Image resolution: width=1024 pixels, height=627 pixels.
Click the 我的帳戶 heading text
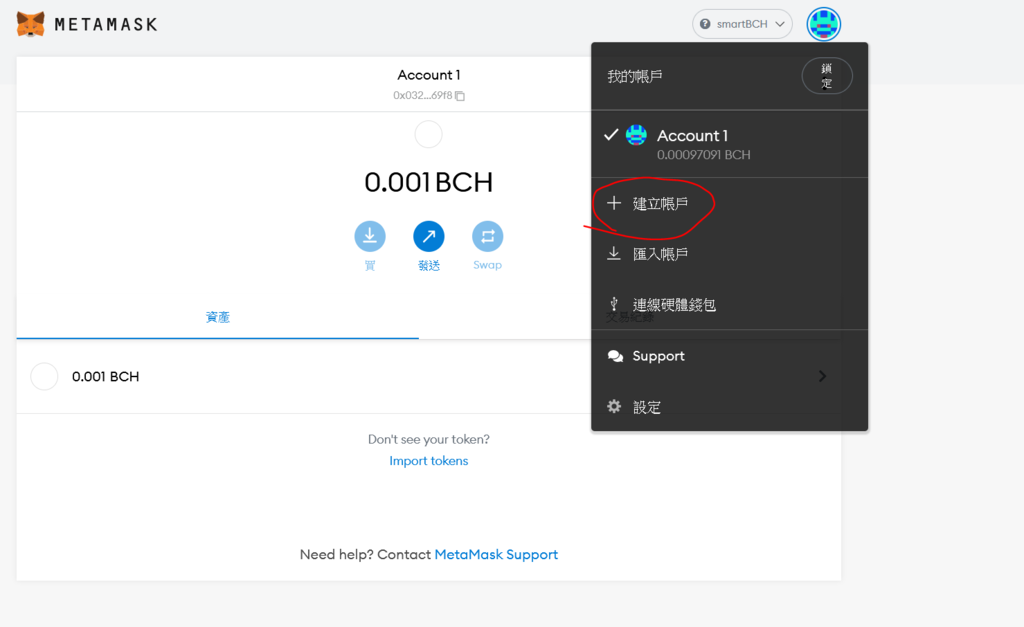[635, 76]
